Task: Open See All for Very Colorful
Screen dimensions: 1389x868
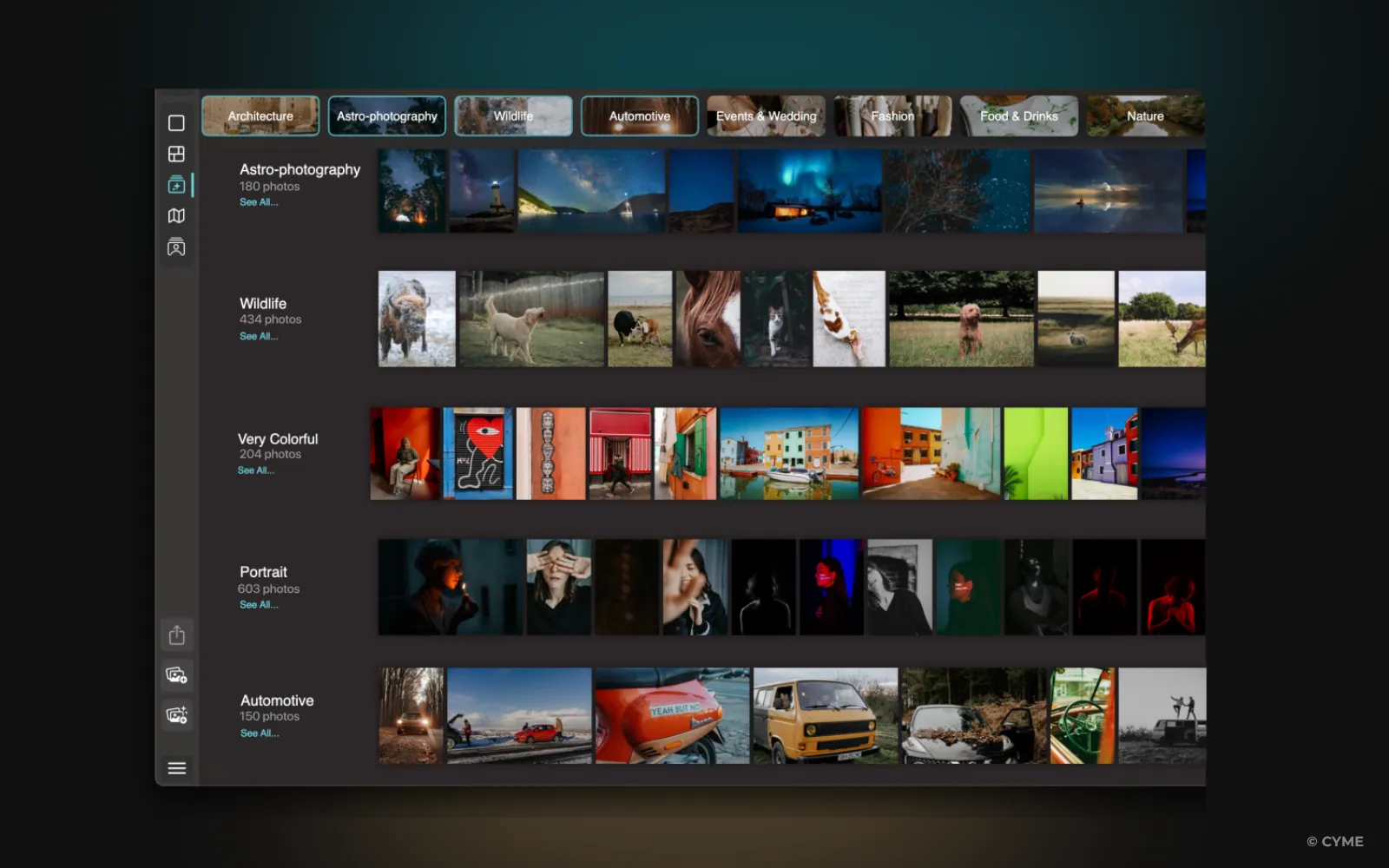Action: [256, 470]
